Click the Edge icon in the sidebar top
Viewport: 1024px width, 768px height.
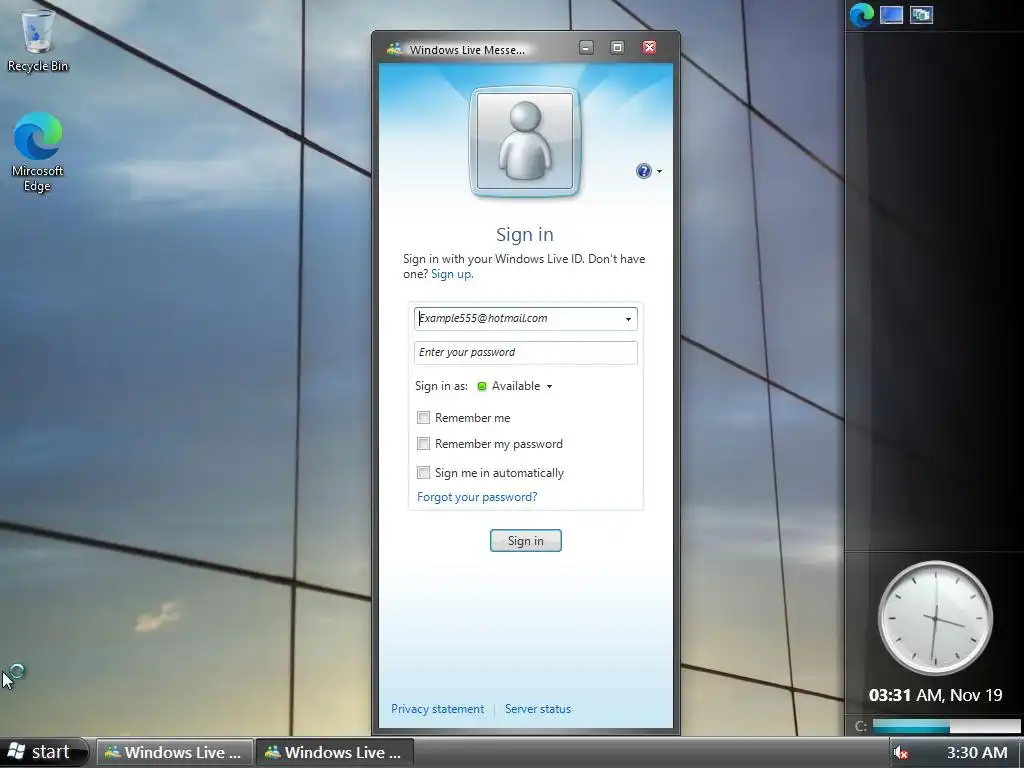[861, 14]
